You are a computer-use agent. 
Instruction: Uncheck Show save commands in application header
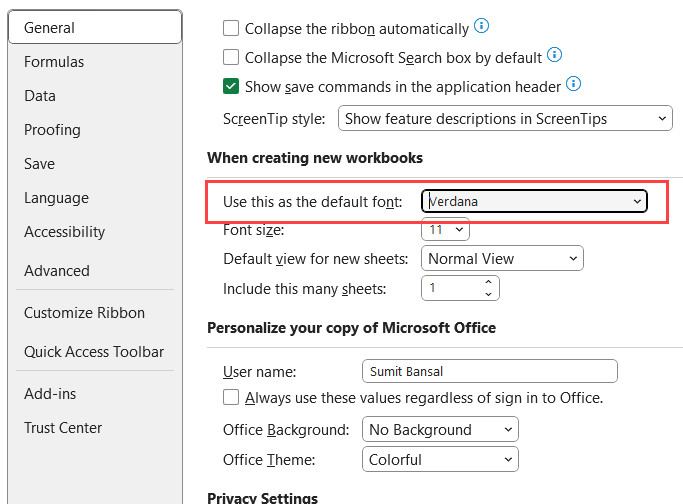coord(231,86)
